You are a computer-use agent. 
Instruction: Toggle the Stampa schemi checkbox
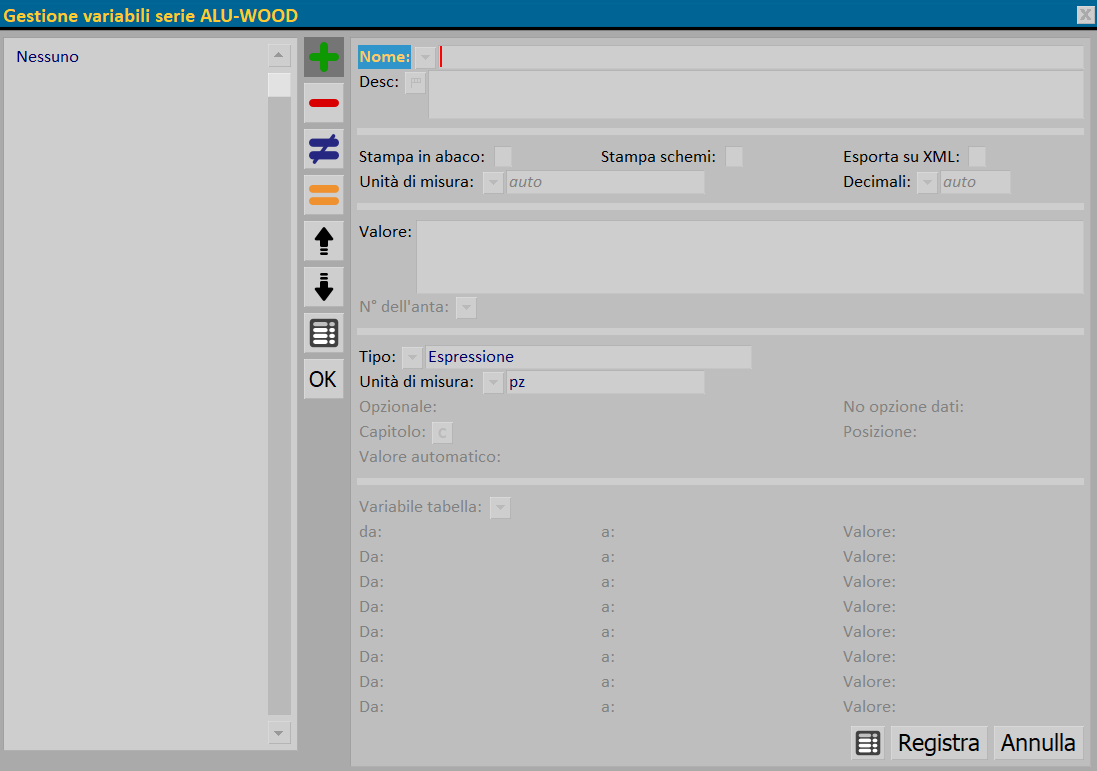tap(734, 157)
